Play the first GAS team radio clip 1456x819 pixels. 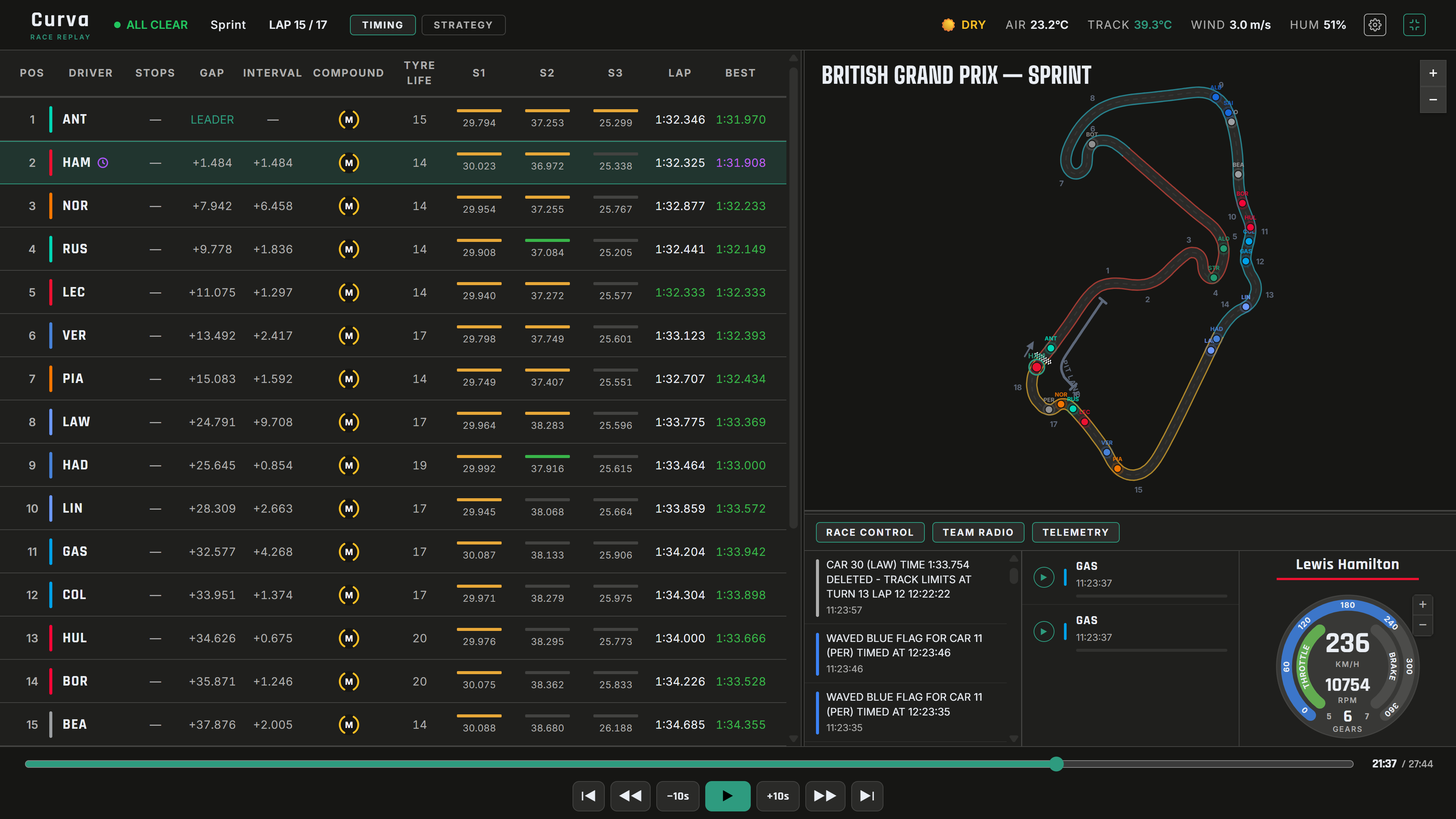1043,577
